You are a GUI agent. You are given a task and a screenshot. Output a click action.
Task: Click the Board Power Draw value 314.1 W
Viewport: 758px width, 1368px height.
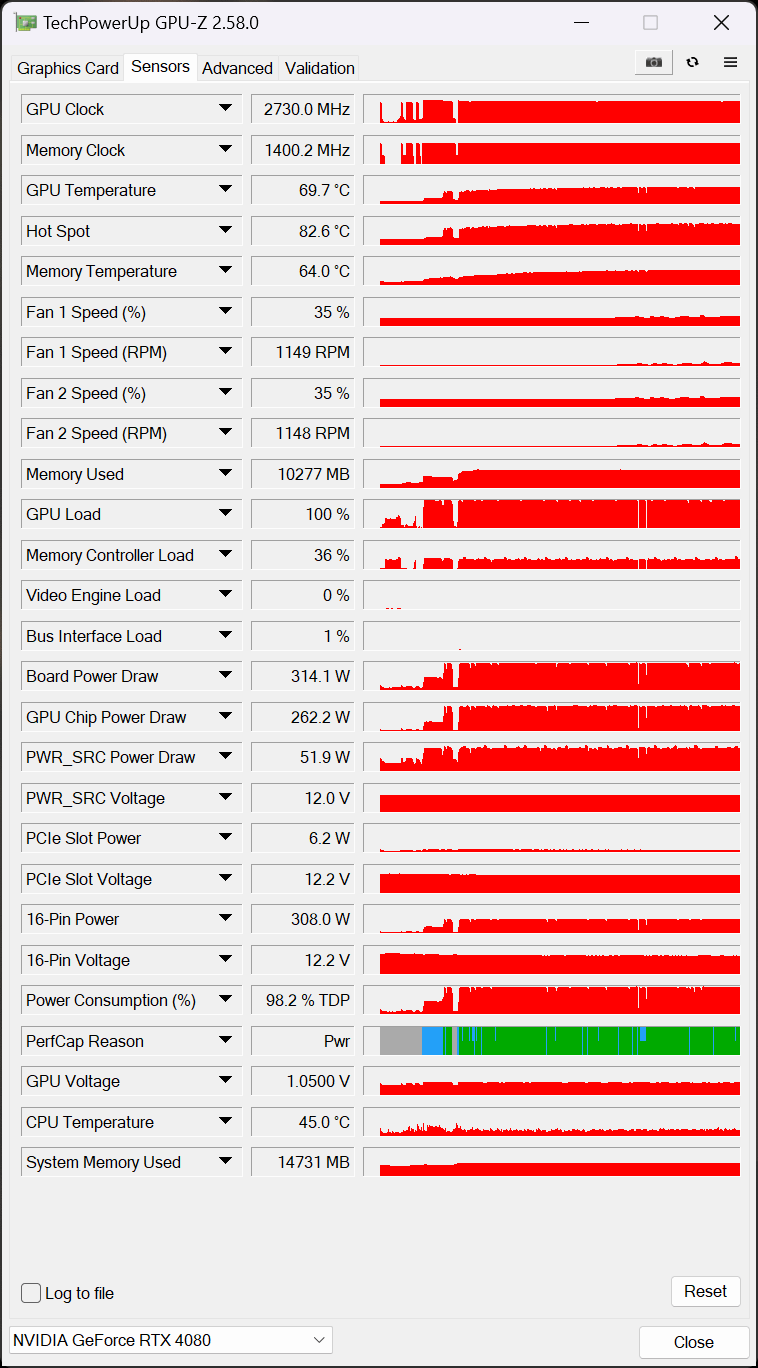click(x=303, y=676)
